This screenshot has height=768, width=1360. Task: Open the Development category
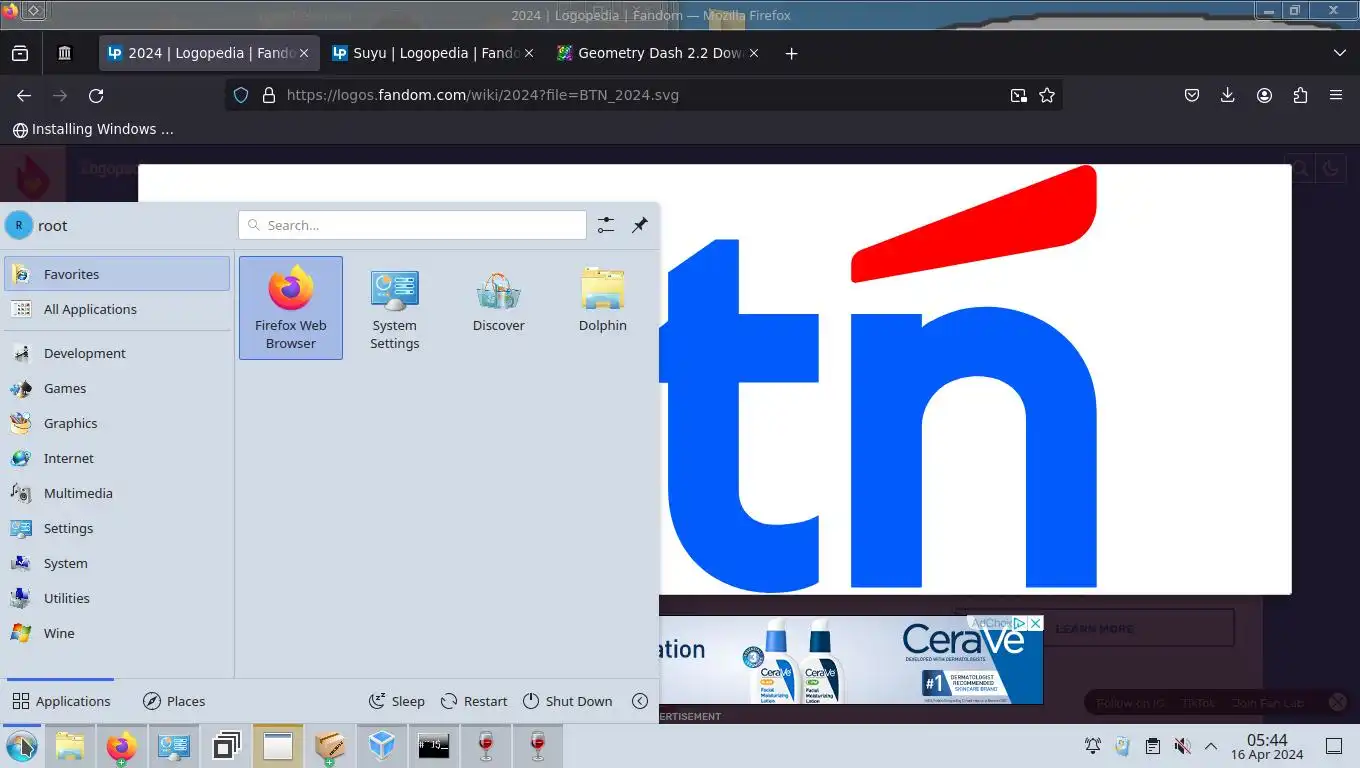(x=117, y=353)
